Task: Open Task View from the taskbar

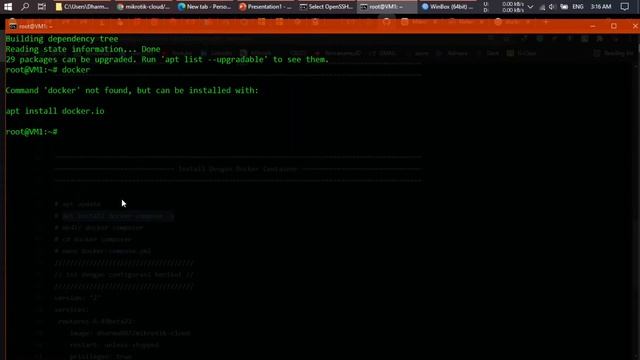Action: point(42,7)
